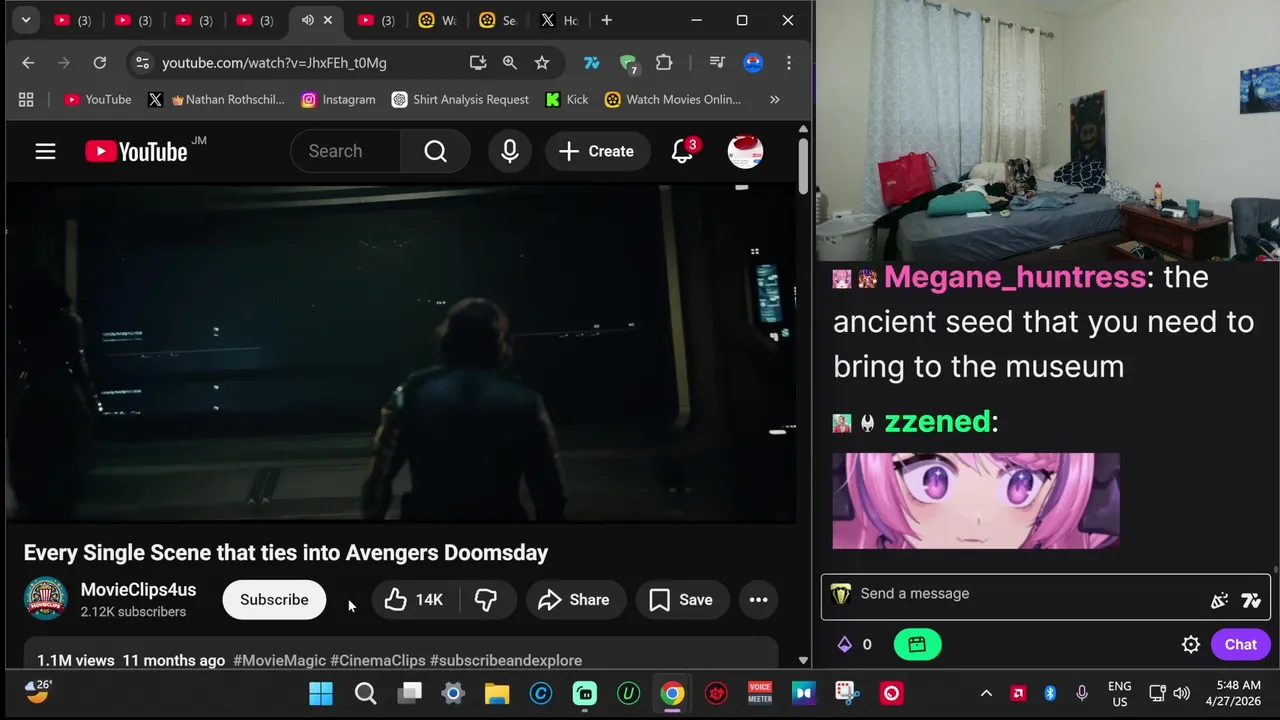This screenshot has height=720, width=1280.
Task: Open the #CinemaClips hashtag
Action: (378, 660)
